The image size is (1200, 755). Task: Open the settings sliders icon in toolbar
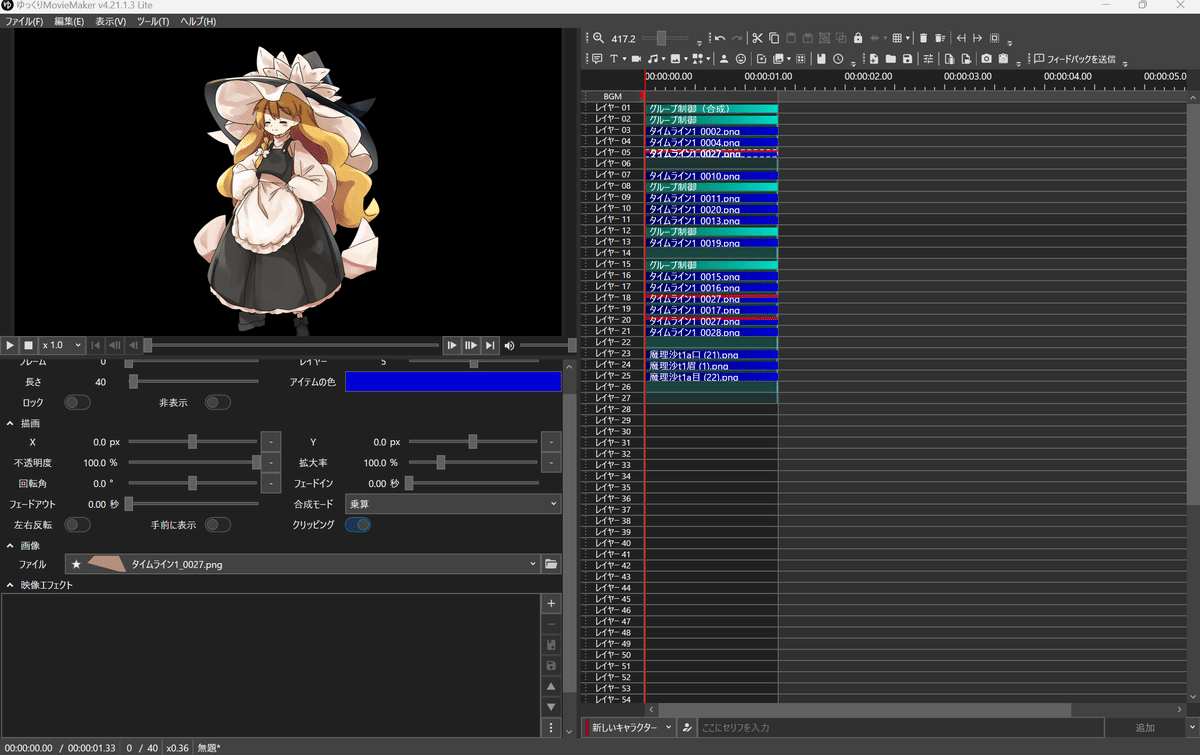pos(929,59)
